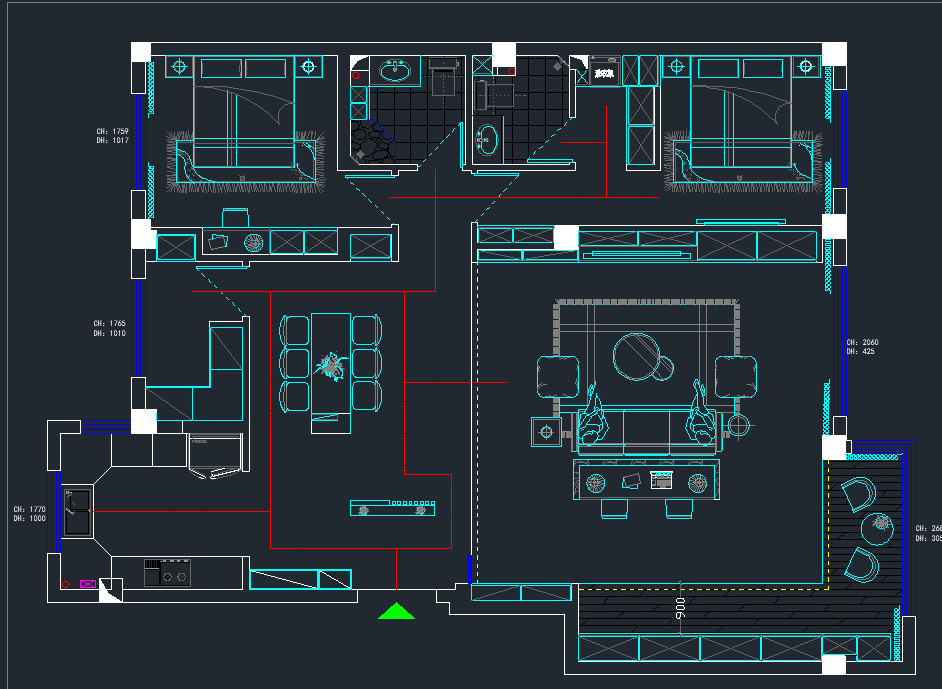
Task: Click the top-left bedroom's left nightstand lamp
Action: [180, 67]
